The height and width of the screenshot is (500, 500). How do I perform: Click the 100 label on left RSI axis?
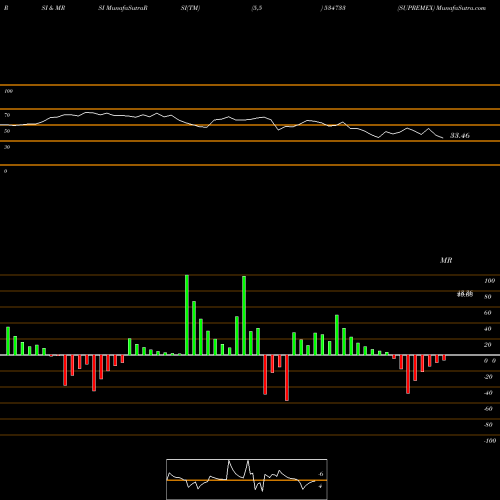pyautogui.click(x=8, y=91)
